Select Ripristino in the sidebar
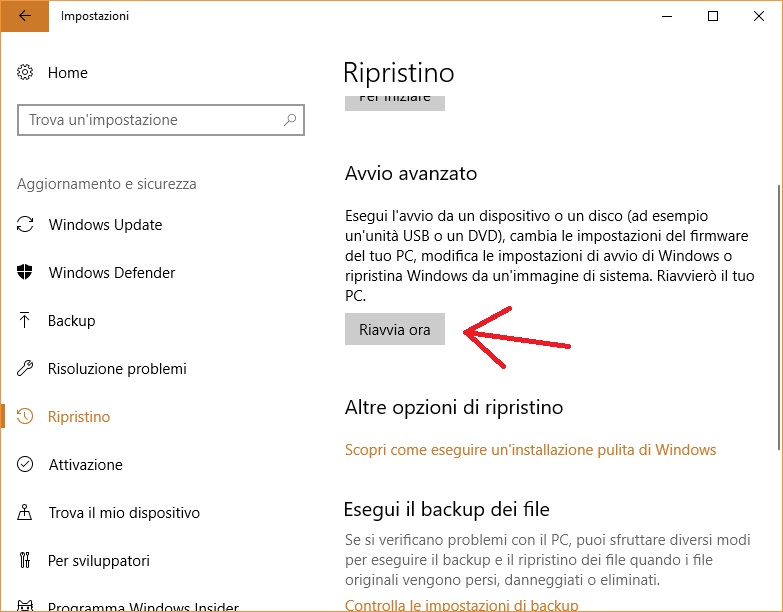 pyautogui.click(x=79, y=416)
